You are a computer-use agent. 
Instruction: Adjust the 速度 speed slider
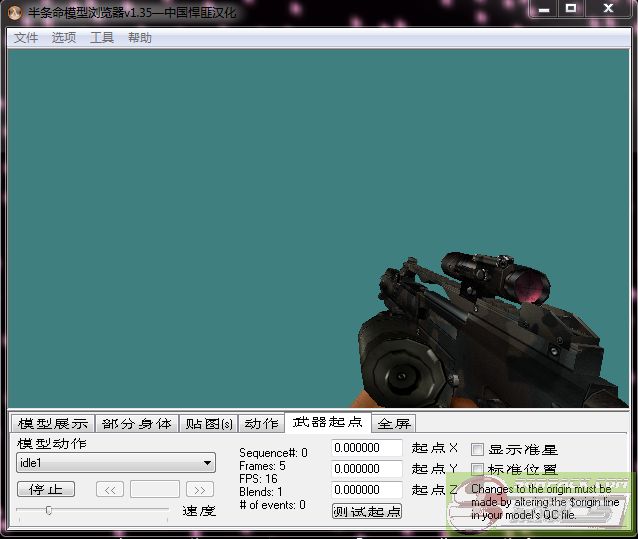click(49, 510)
